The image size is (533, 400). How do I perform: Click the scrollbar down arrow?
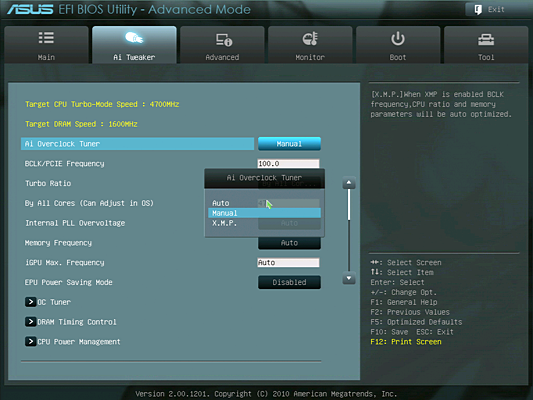coord(349,278)
